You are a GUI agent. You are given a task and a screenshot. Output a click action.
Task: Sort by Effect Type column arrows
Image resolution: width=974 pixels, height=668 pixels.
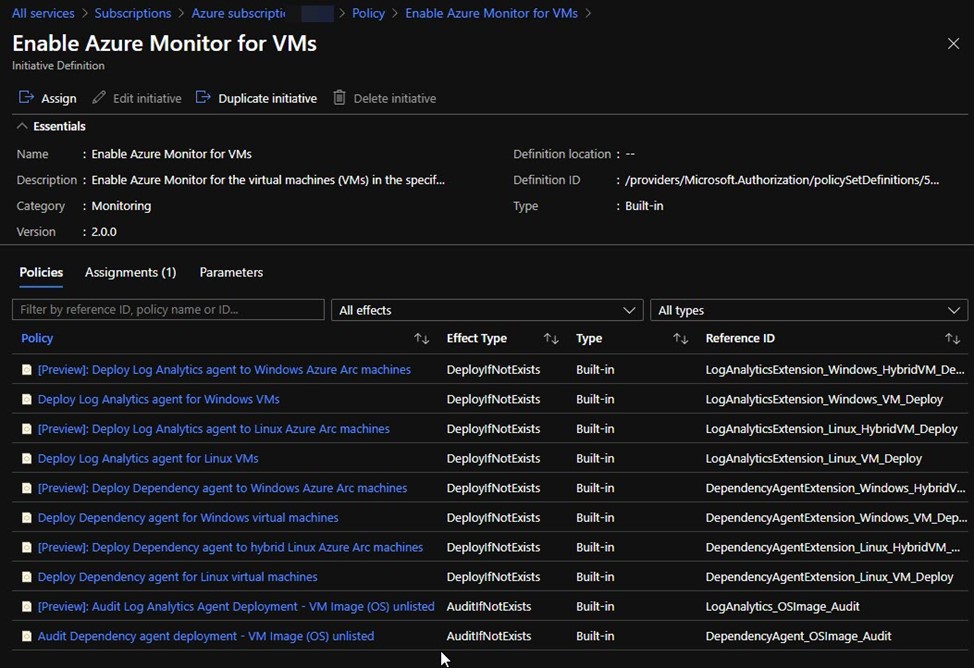click(x=551, y=339)
